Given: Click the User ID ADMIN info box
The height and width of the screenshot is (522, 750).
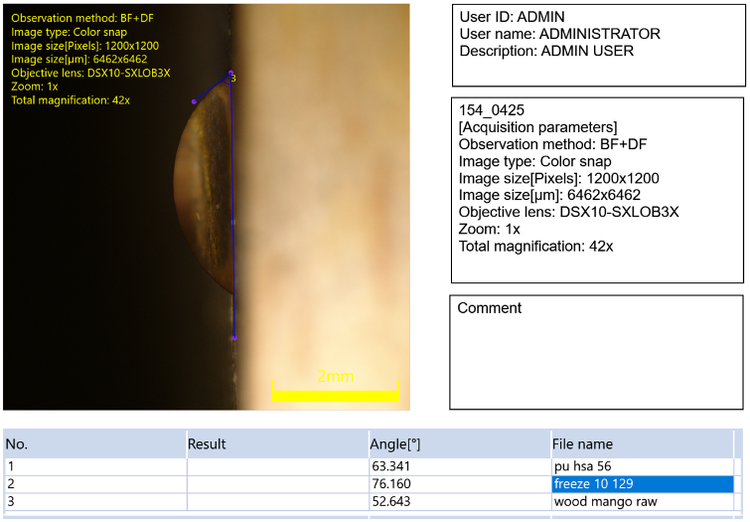Looking at the screenshot, I should point(597,46).
